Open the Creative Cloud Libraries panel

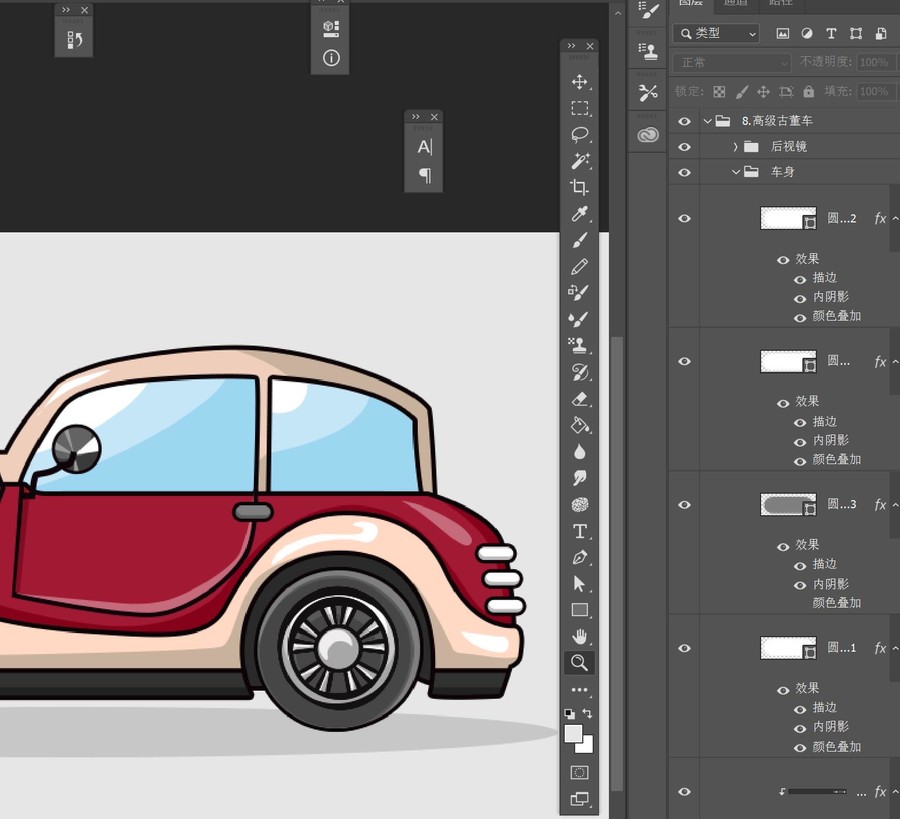coord(647,134)
